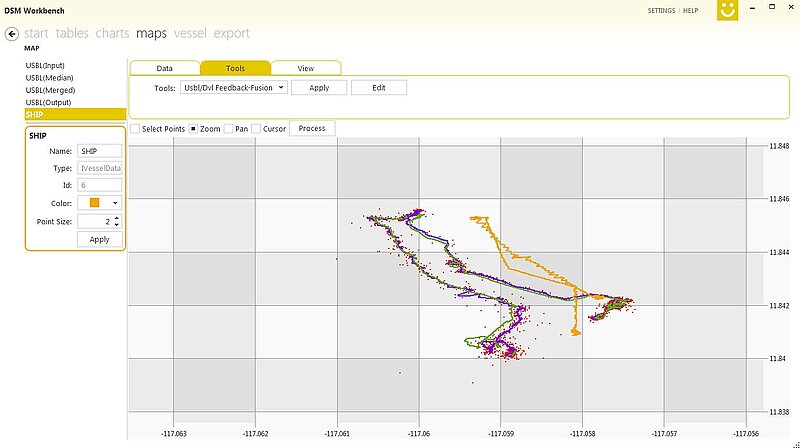The height and width of the screenshot is (448, 800).
Task: Expand the Color dropdown arrow
Action: tap(114, 203)
